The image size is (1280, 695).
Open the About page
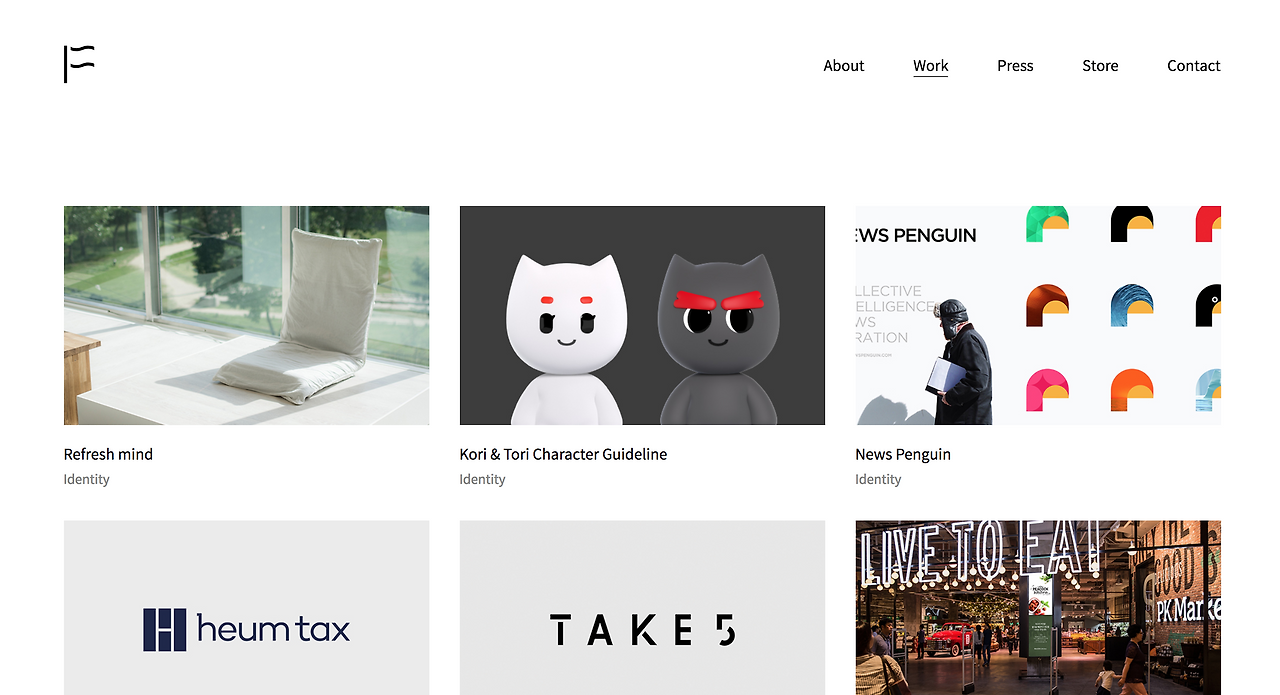(843, 66)
